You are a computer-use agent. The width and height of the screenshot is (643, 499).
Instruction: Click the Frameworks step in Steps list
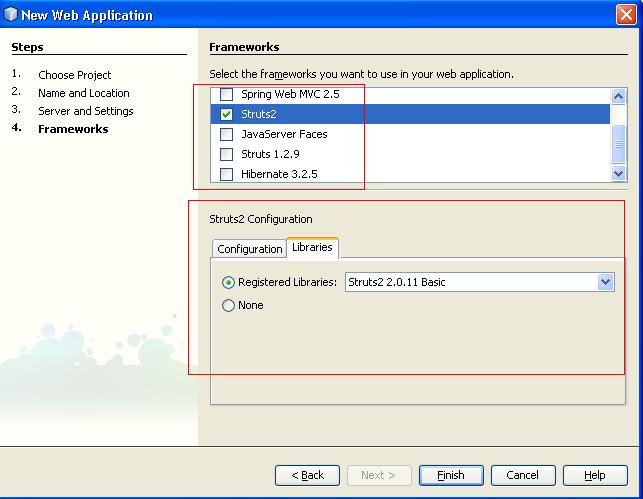point(73,129)
